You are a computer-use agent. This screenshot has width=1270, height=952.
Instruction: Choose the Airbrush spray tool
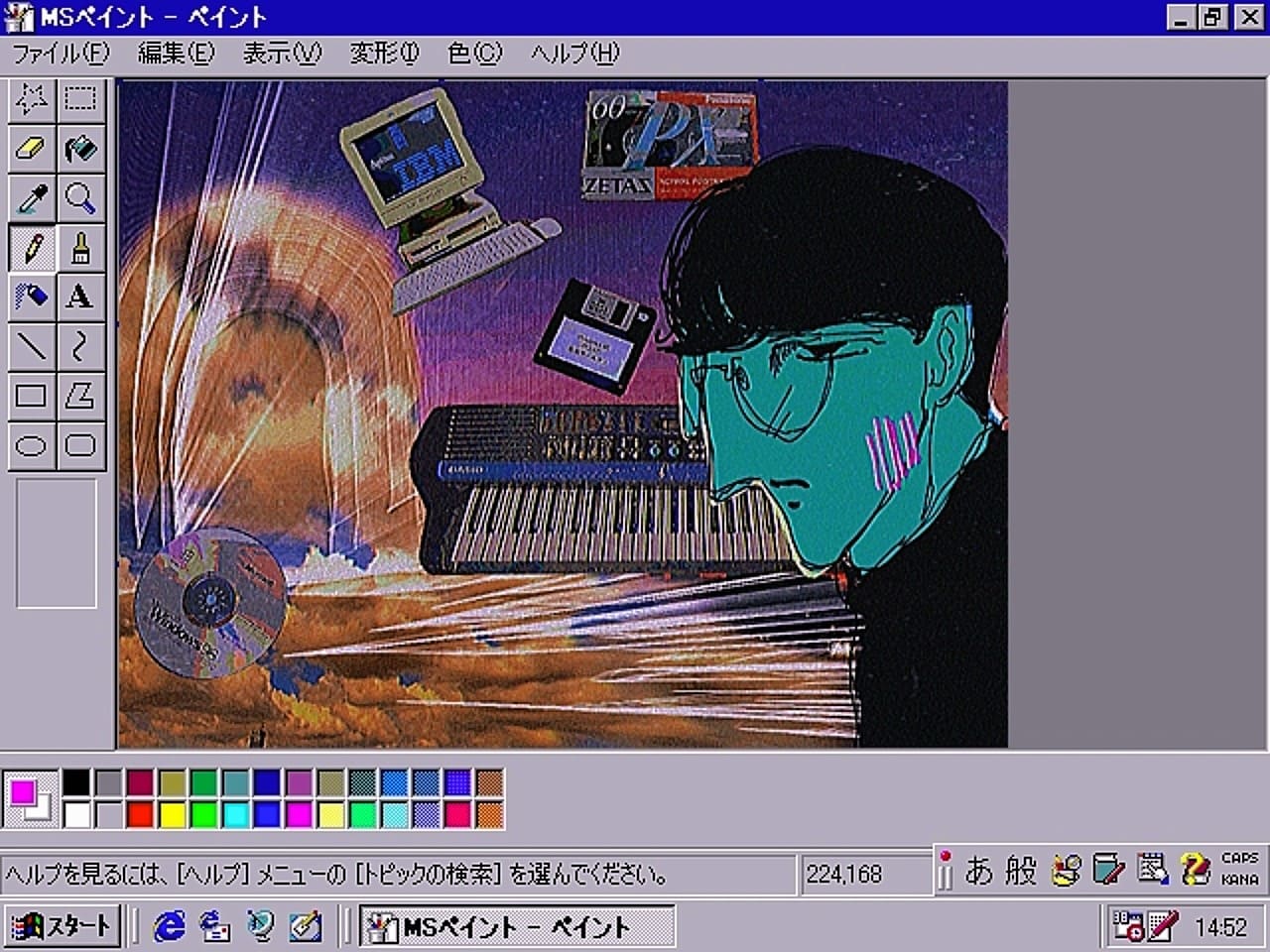(x=32, y=297)
